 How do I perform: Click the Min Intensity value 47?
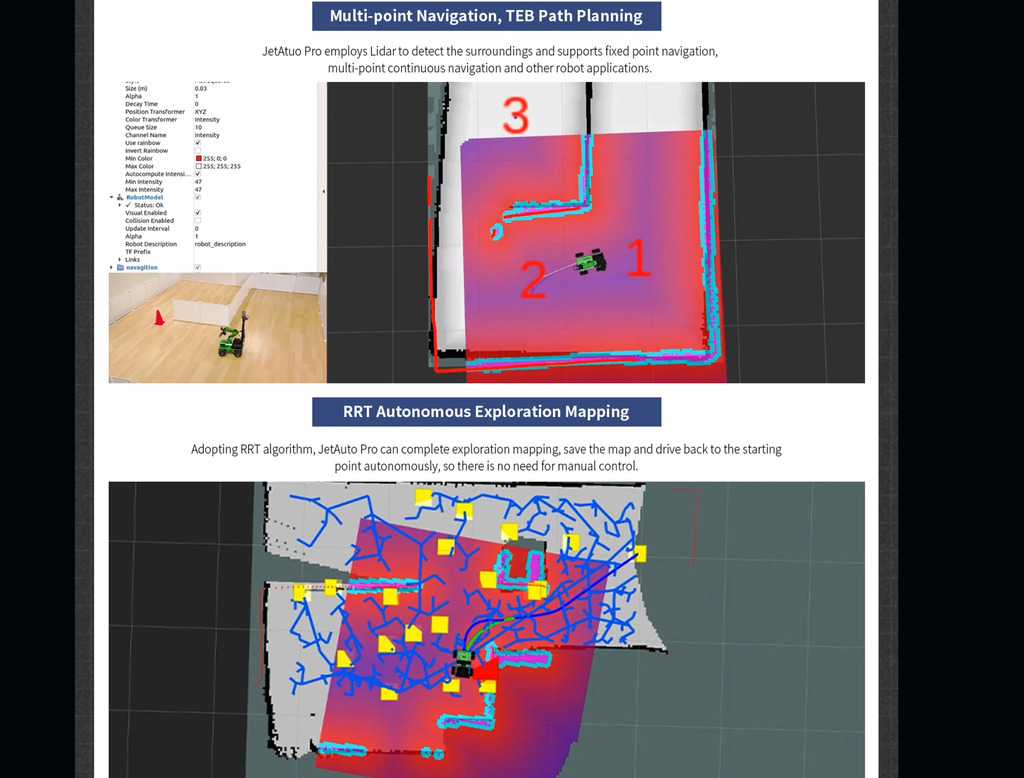click(199, 182)
